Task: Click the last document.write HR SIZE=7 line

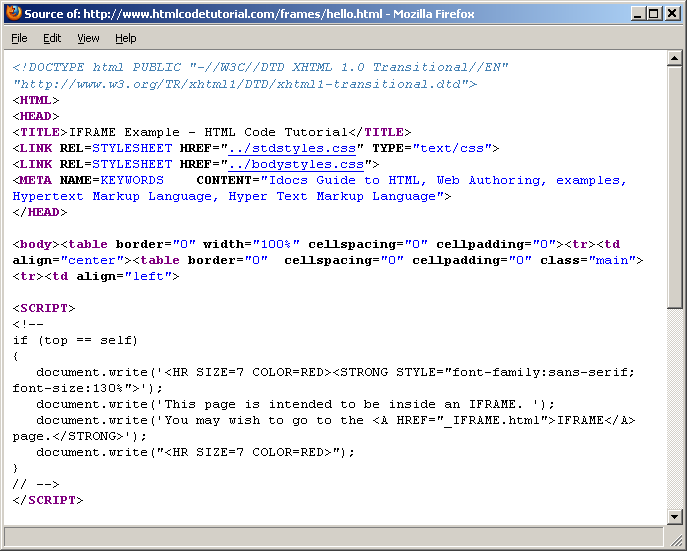Action: coord(195,452)
